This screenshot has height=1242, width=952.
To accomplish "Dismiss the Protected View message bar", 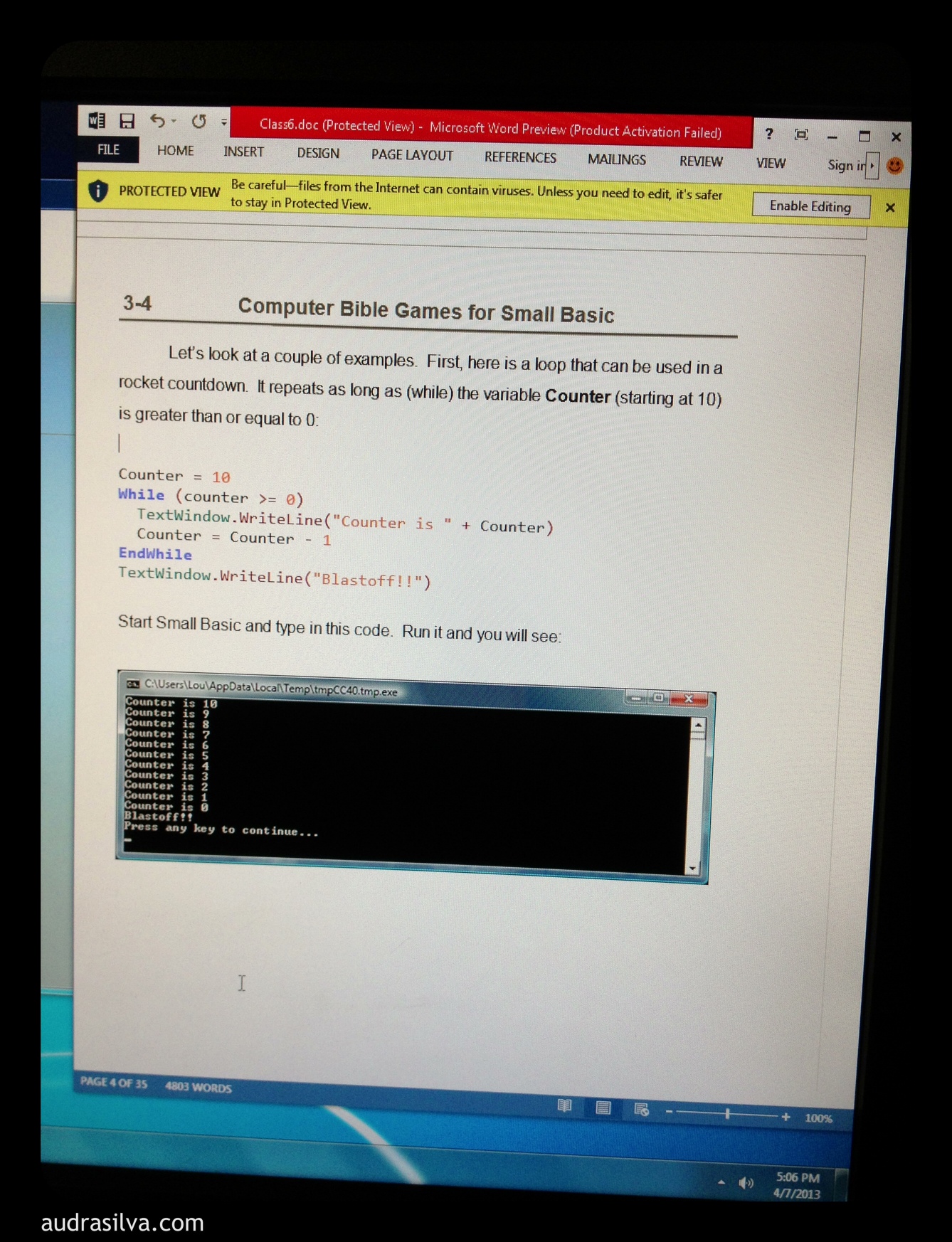I will 890,208.
